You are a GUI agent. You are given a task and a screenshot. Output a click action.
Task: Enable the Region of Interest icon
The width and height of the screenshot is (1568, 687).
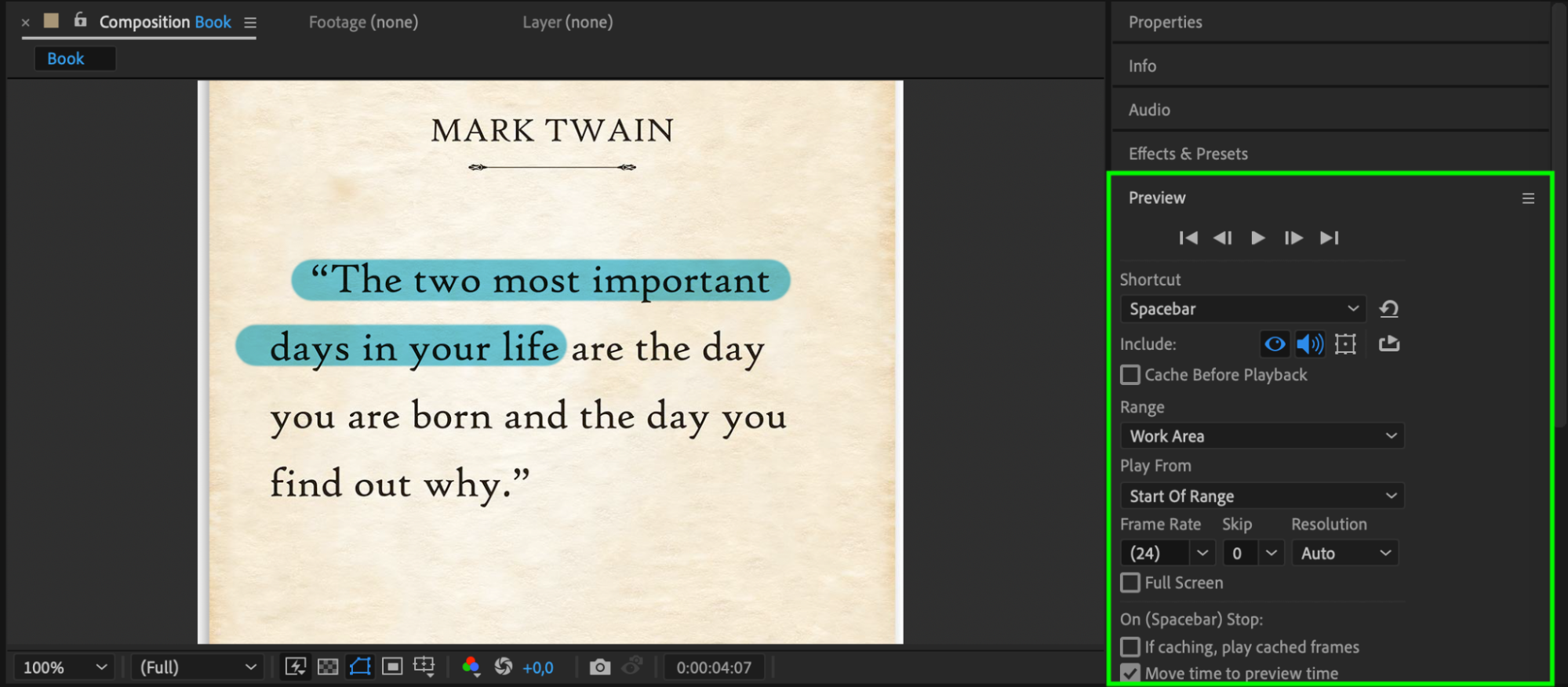click(x=392, y=667)
